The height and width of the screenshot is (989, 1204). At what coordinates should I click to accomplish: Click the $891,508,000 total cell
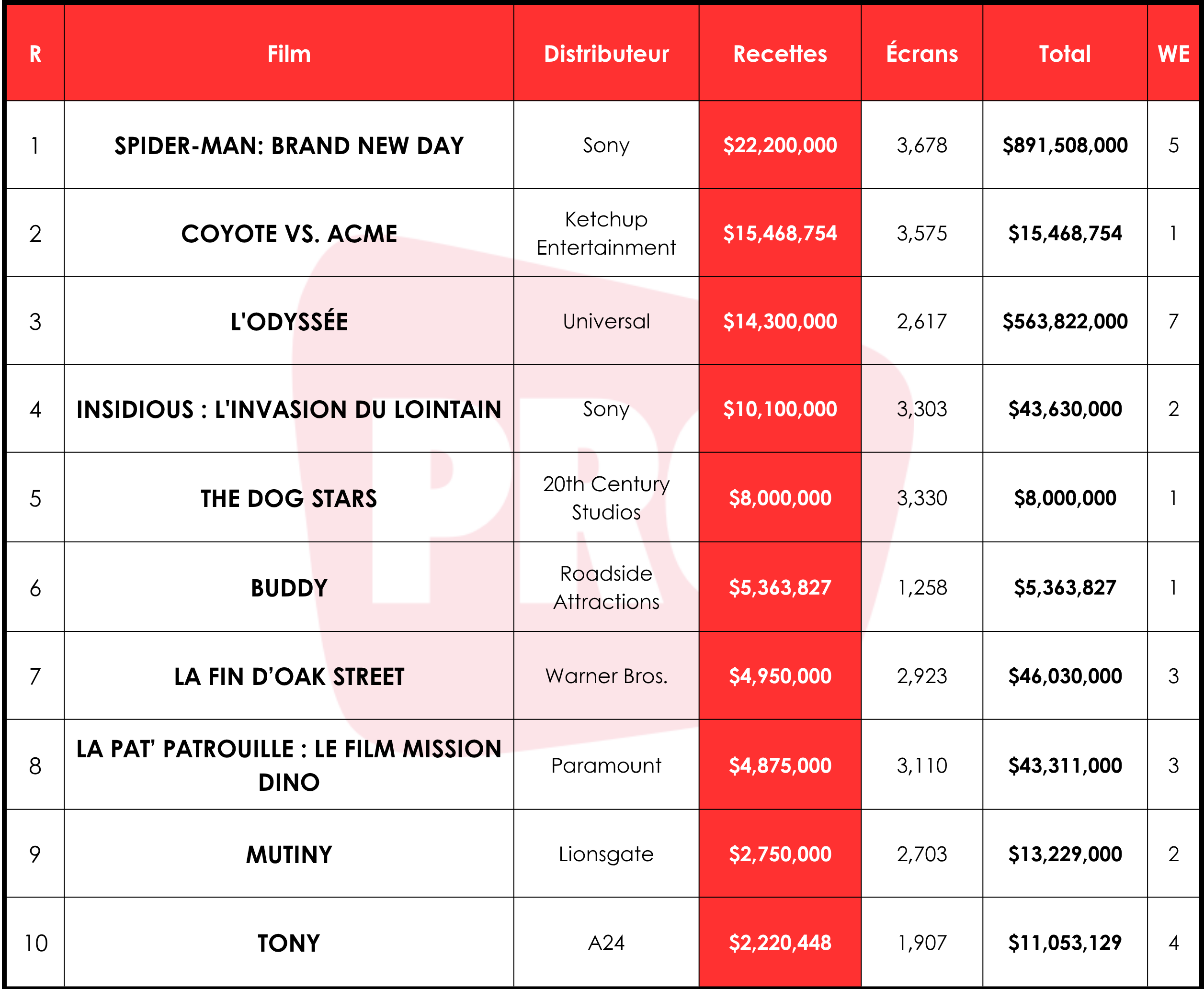(1065, 145)
